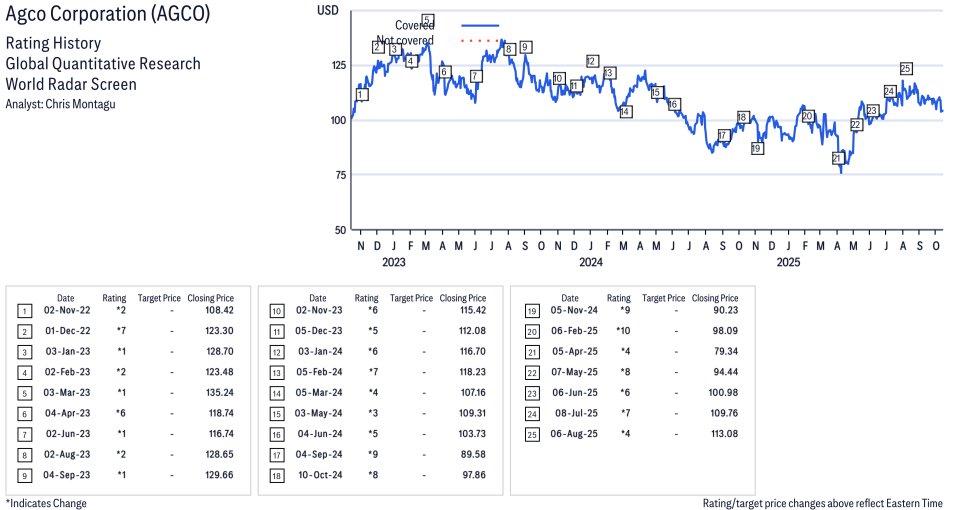Click the boxed number 10 in the rating table
This screenshot has width=954, height=510.
275,311
